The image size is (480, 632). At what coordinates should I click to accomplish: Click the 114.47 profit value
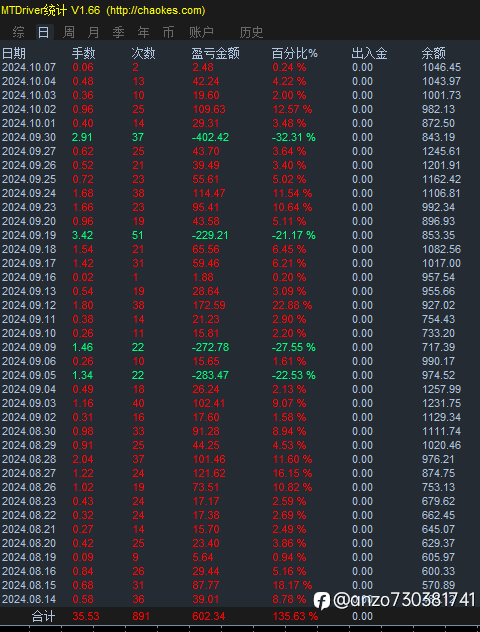[209, 193]
